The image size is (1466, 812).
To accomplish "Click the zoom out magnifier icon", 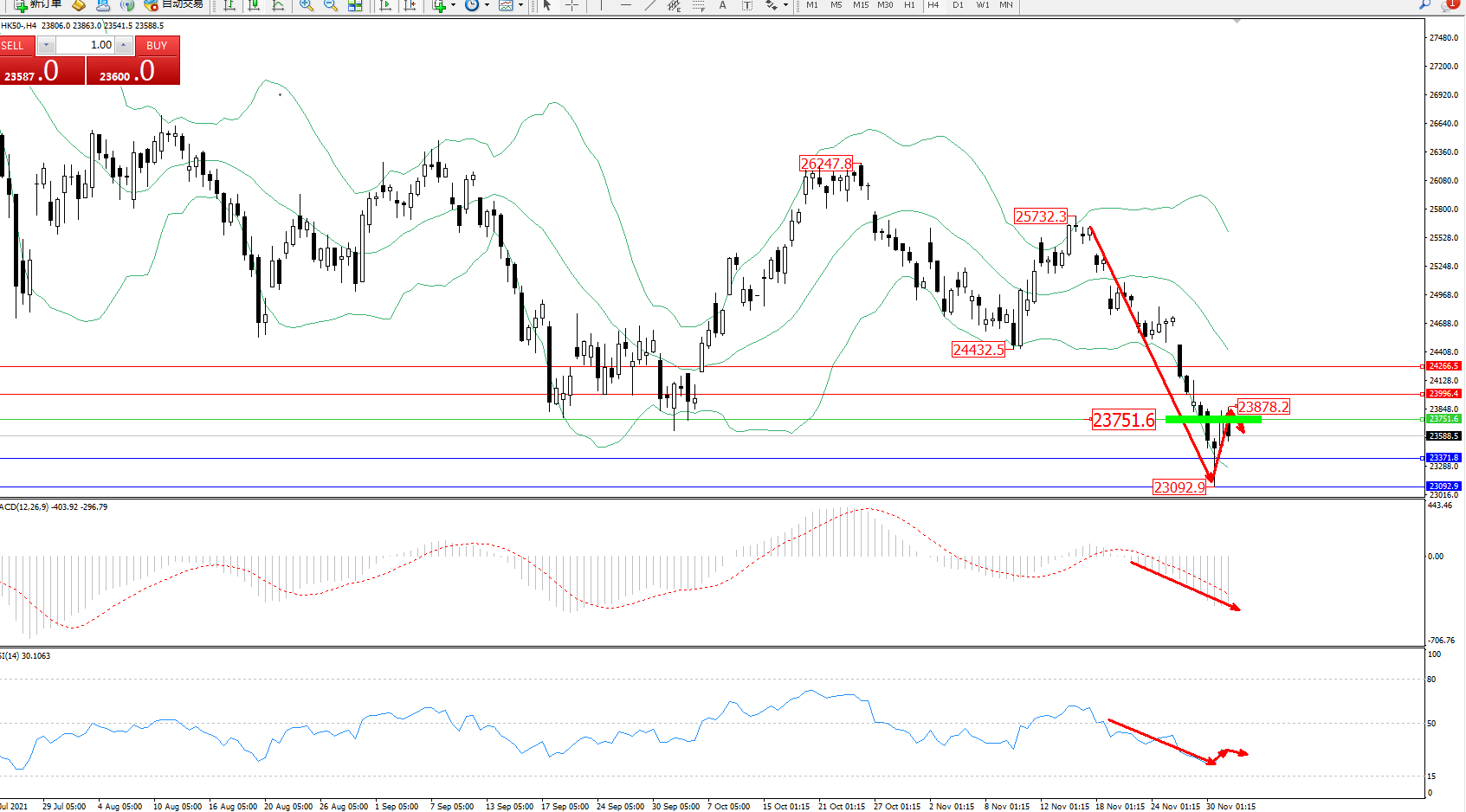I will pyautogui.click(x=331, y=5).
